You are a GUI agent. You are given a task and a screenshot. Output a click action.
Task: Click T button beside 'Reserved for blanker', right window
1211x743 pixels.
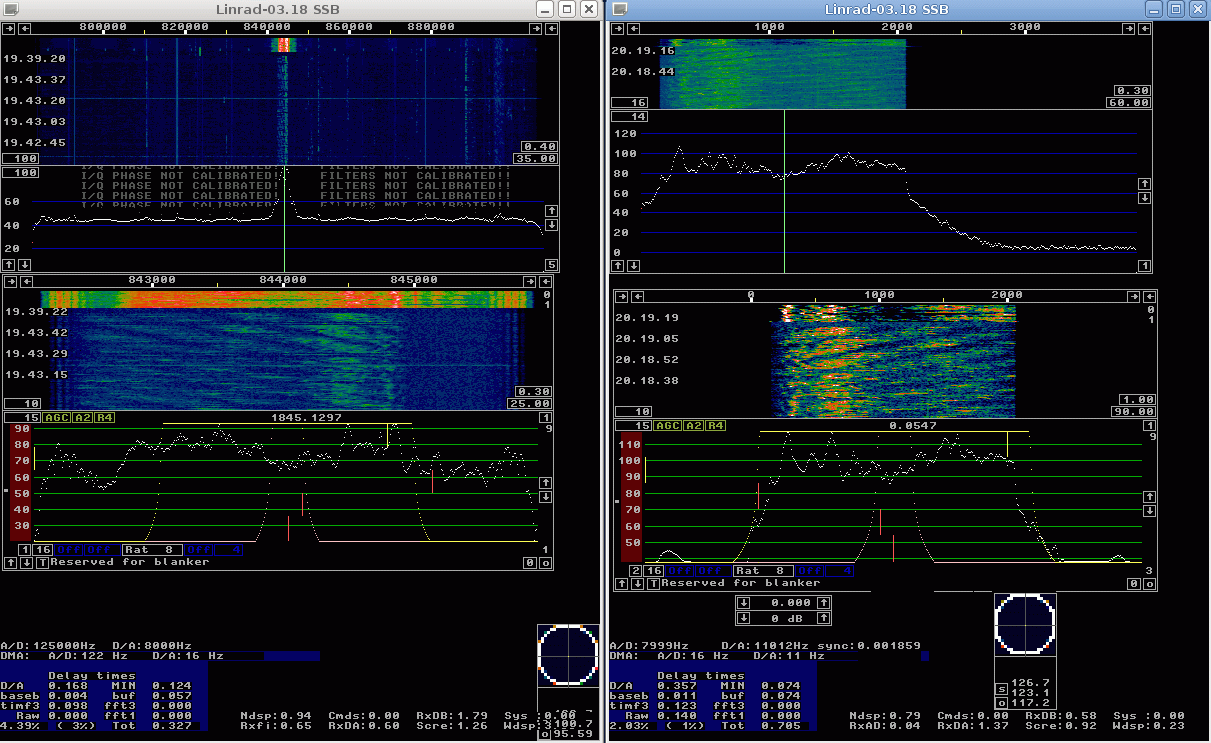coord(653,583)
